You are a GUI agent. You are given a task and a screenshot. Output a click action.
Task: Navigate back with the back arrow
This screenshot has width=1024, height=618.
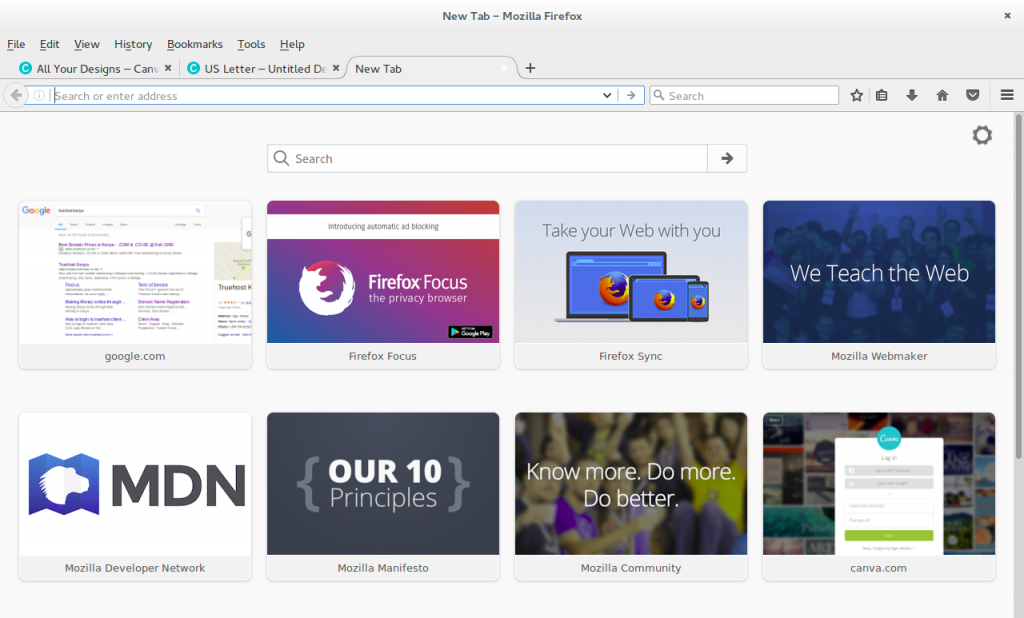[x=16, y=95]
